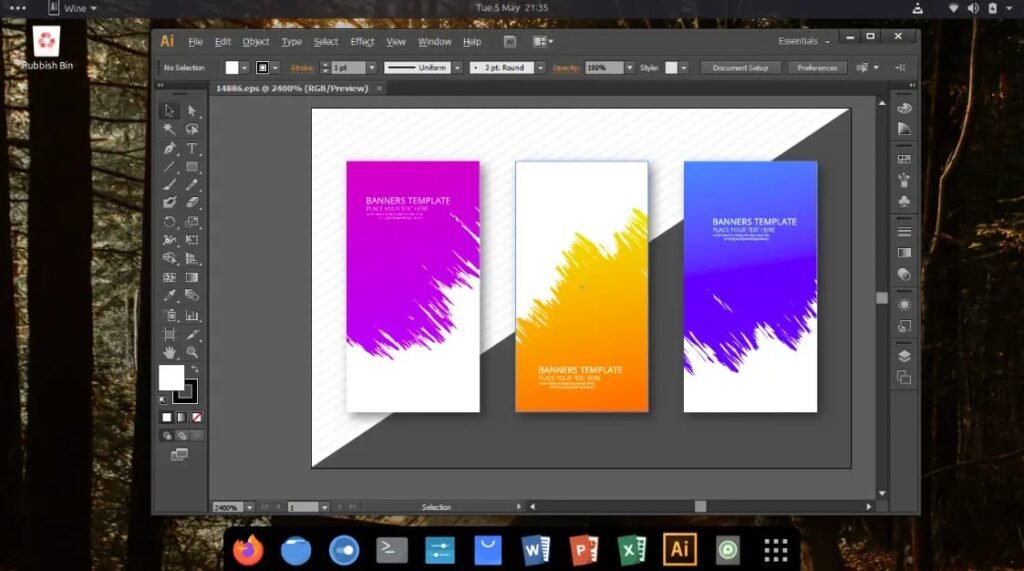Open the Object menu

(256, 41)
